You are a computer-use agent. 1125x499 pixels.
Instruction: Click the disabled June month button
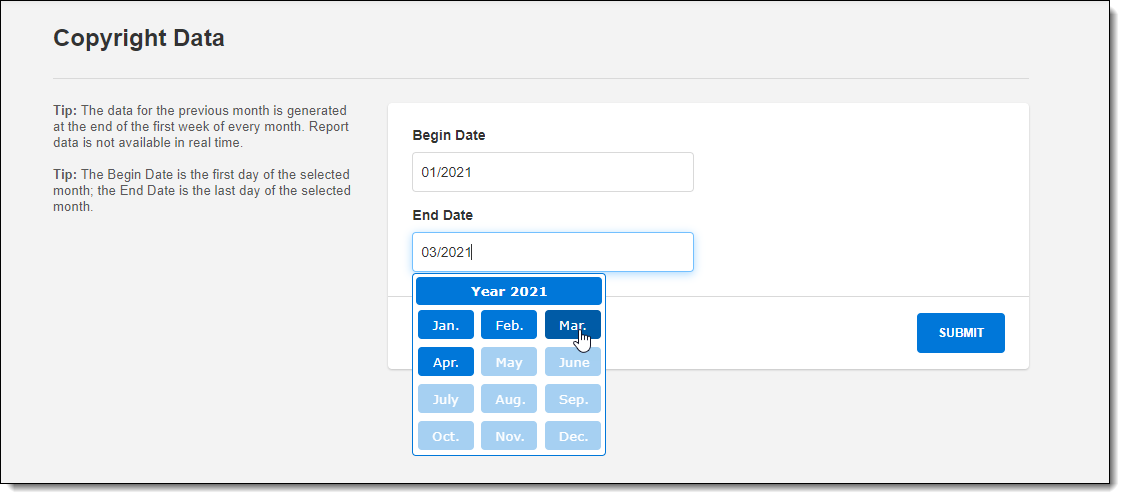click(573, 362)
